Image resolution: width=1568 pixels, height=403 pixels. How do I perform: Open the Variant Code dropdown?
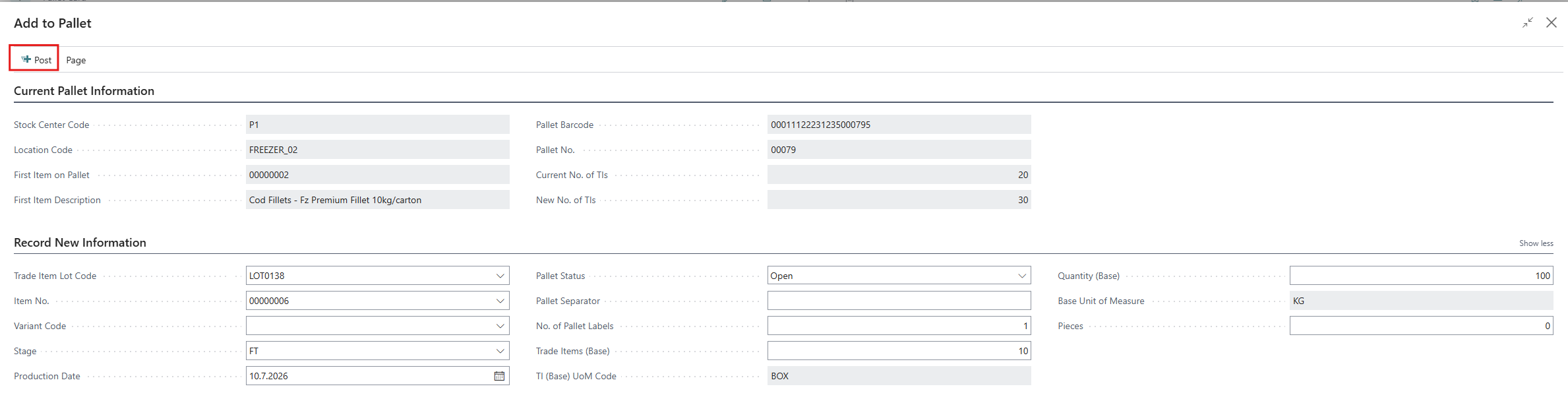coord(500,326)
